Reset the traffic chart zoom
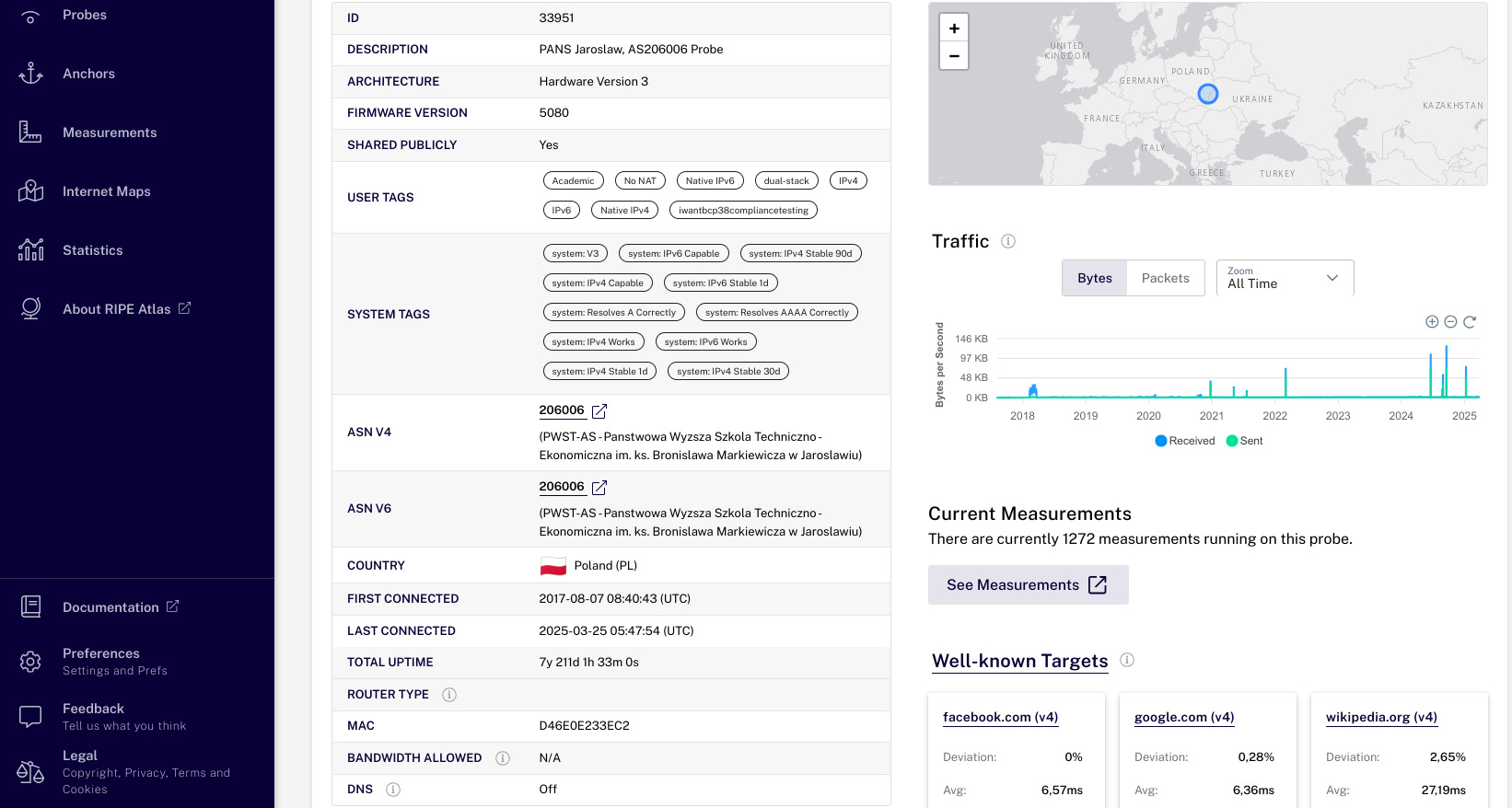1512x808 pixels. click(x=1470, y=322)
